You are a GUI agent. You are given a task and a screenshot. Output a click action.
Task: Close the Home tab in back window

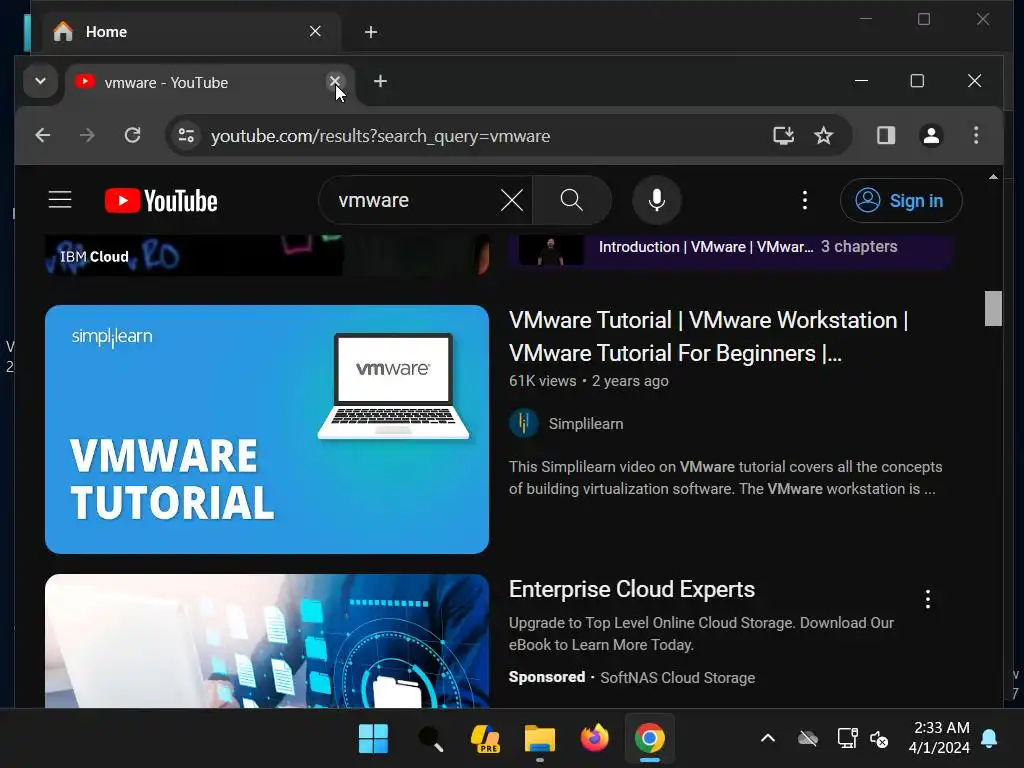coord(315,31)
